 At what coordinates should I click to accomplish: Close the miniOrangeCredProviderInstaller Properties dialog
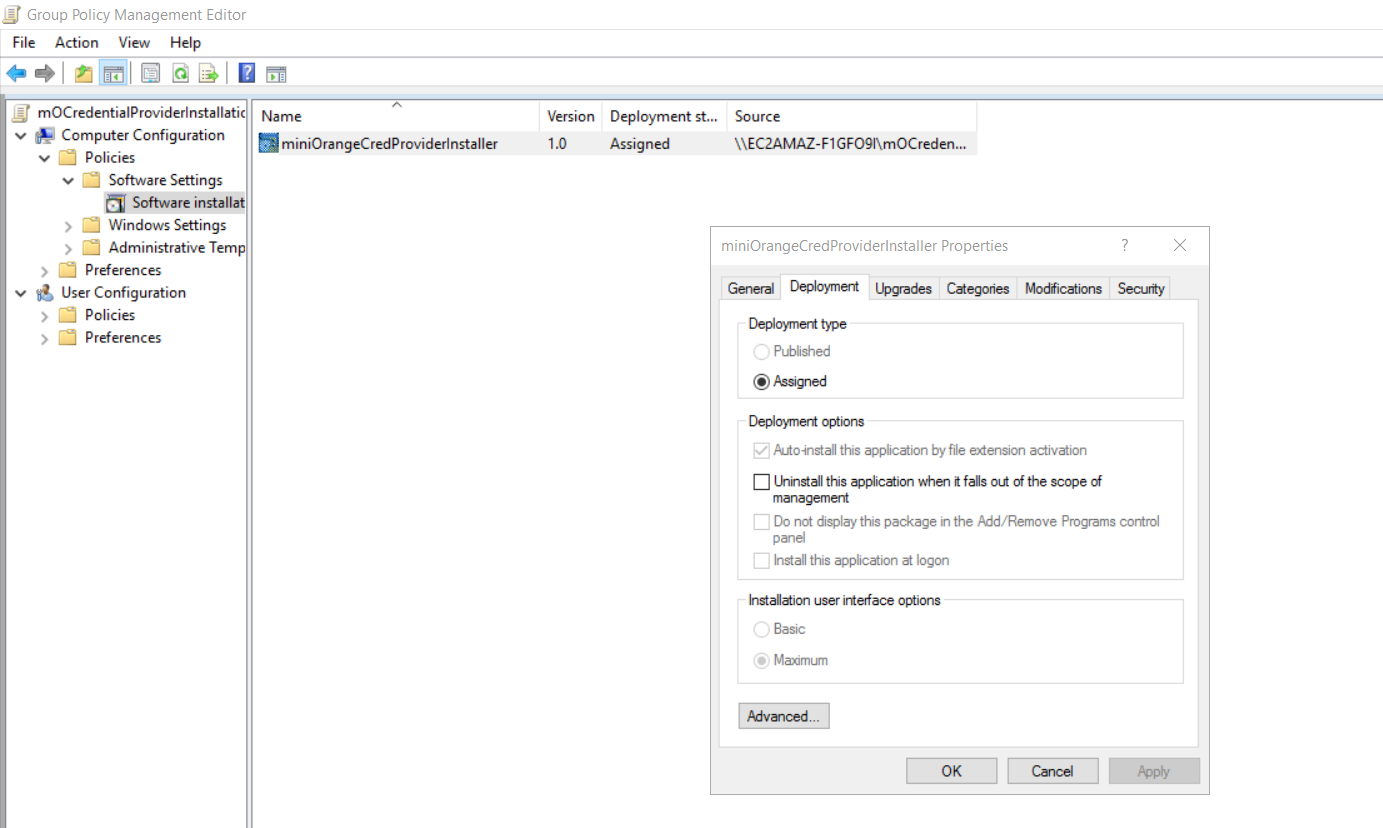(1180, 245)
